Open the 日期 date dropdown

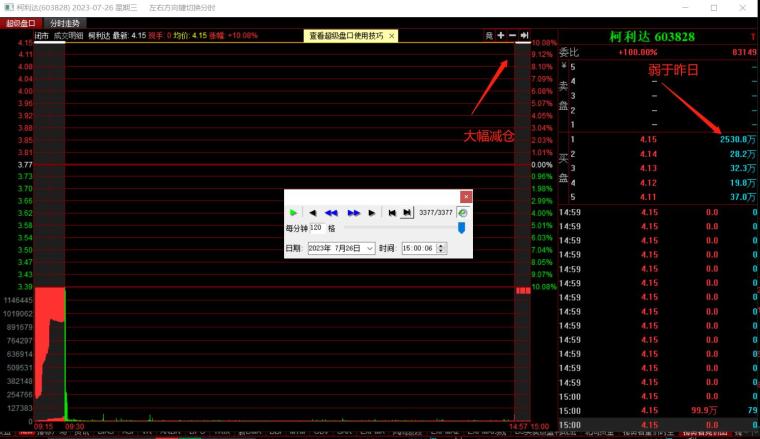(369, 248)
